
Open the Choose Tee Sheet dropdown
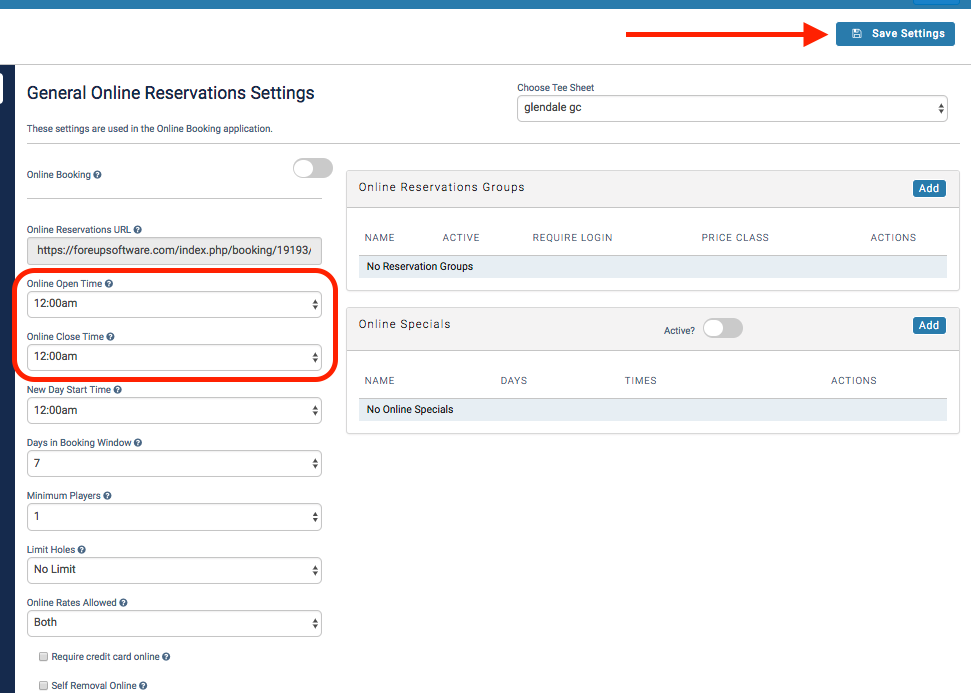(x=732, y=108)
